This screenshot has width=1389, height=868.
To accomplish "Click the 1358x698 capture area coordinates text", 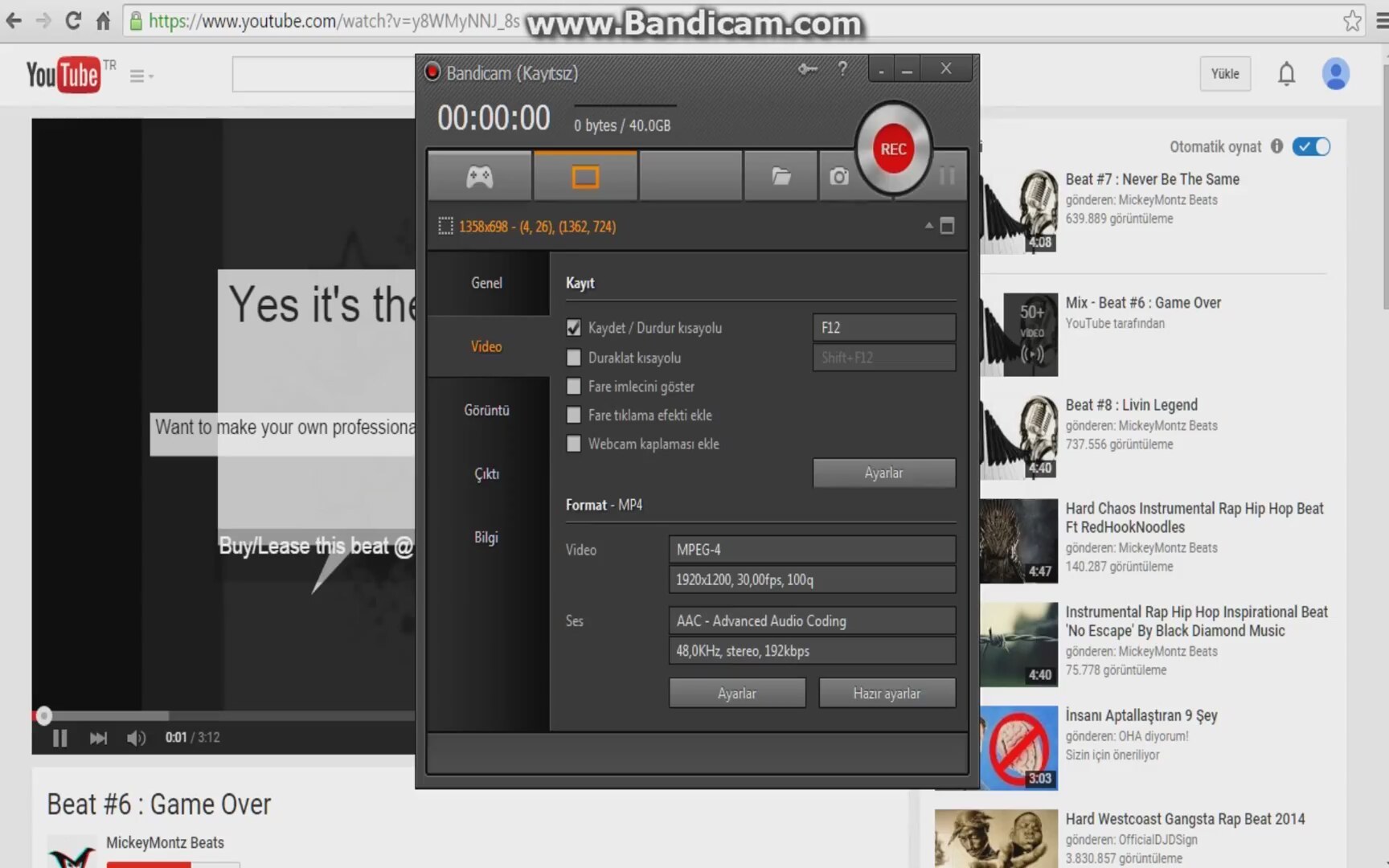I will tap(538, 227).
